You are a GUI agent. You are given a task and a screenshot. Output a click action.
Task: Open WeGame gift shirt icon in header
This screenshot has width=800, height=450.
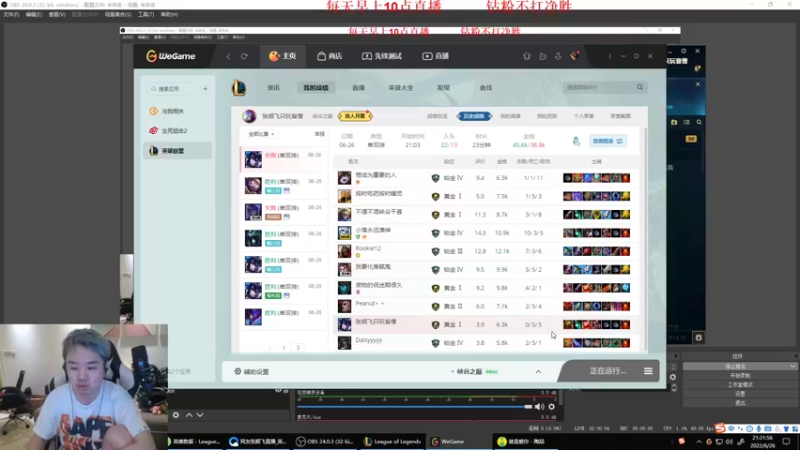coord(527,56)
